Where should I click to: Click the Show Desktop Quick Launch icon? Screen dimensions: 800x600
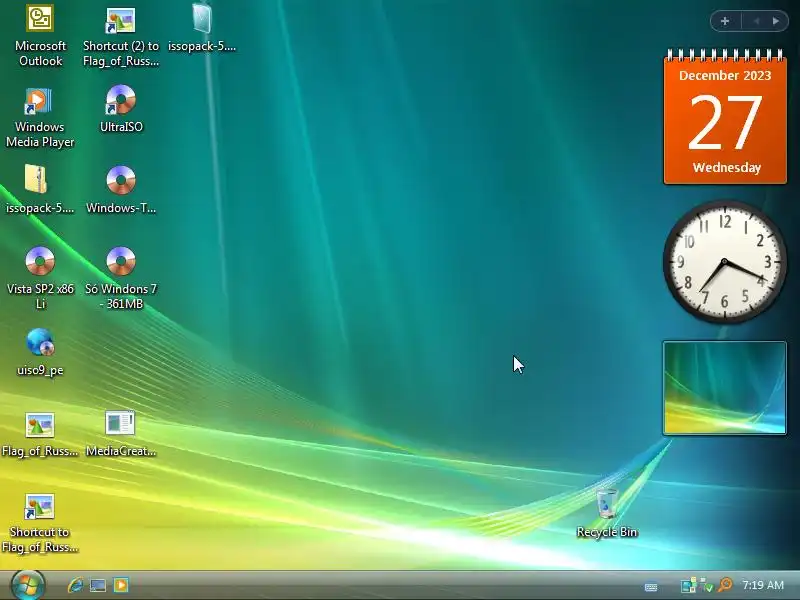pyautogui.click(x=98, y=585)
